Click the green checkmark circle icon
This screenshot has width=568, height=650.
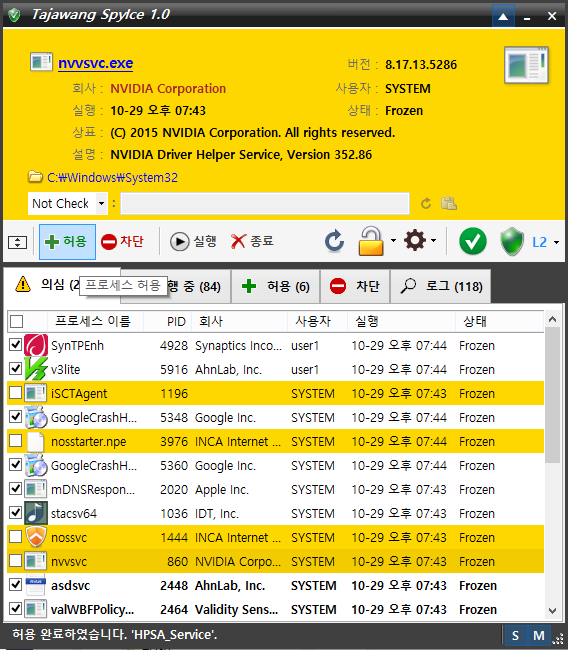coord(473,241)
